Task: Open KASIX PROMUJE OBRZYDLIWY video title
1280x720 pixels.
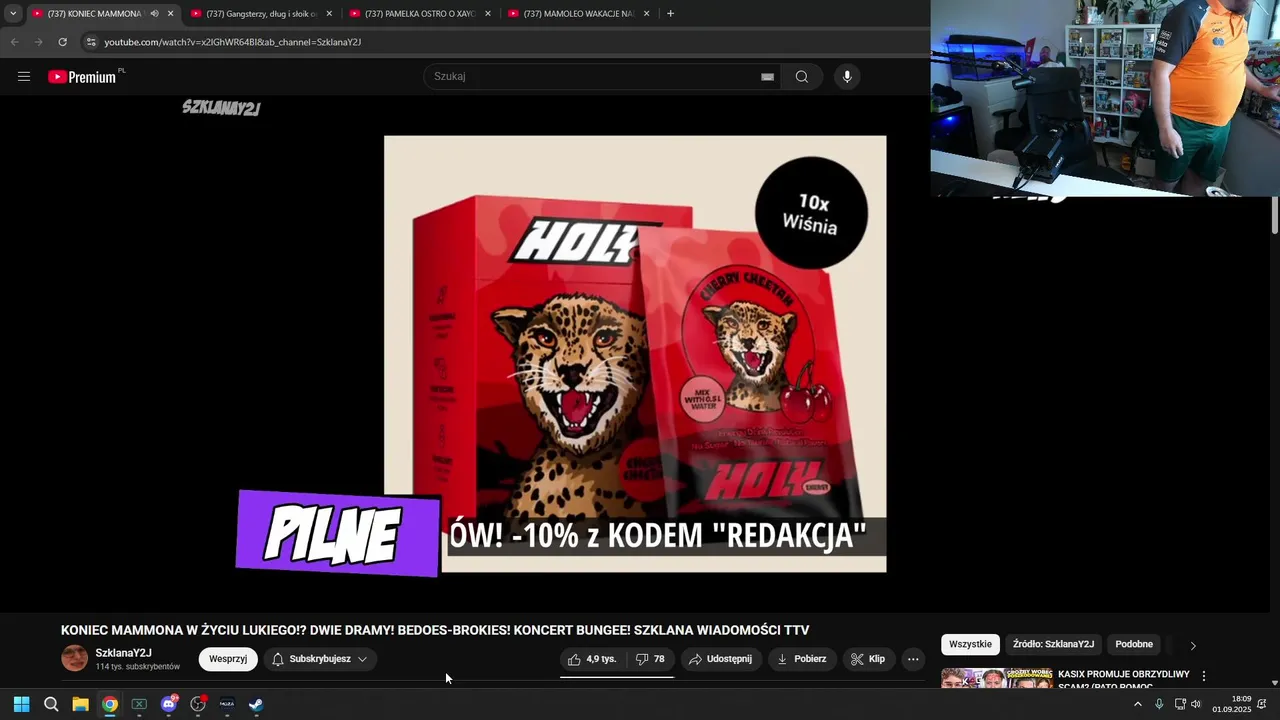Action: point(1124,680)
